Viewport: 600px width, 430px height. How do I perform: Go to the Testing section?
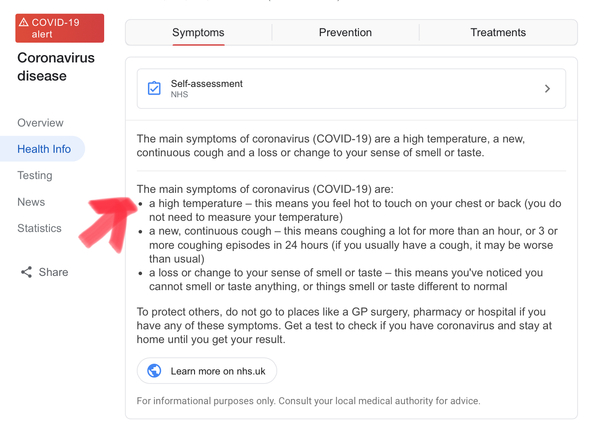tap(35, 175)
